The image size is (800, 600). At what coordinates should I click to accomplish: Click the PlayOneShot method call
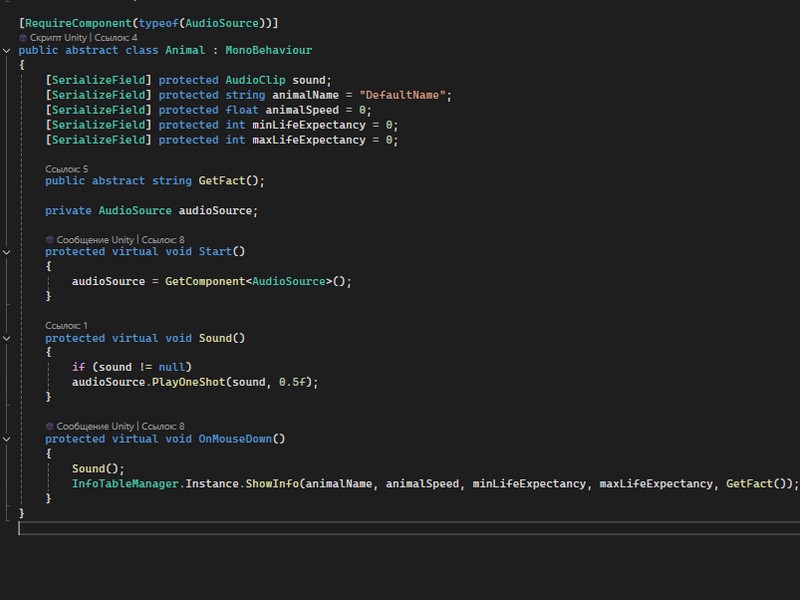tap(192, 382)
